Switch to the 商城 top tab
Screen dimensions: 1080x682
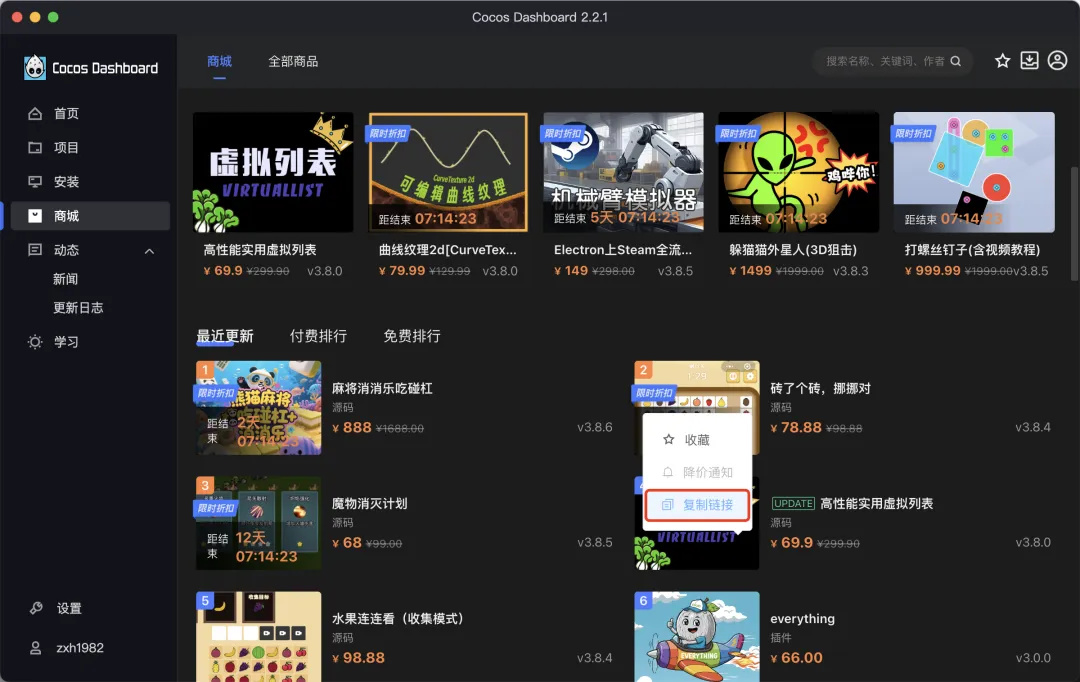(x=220, y=61)
